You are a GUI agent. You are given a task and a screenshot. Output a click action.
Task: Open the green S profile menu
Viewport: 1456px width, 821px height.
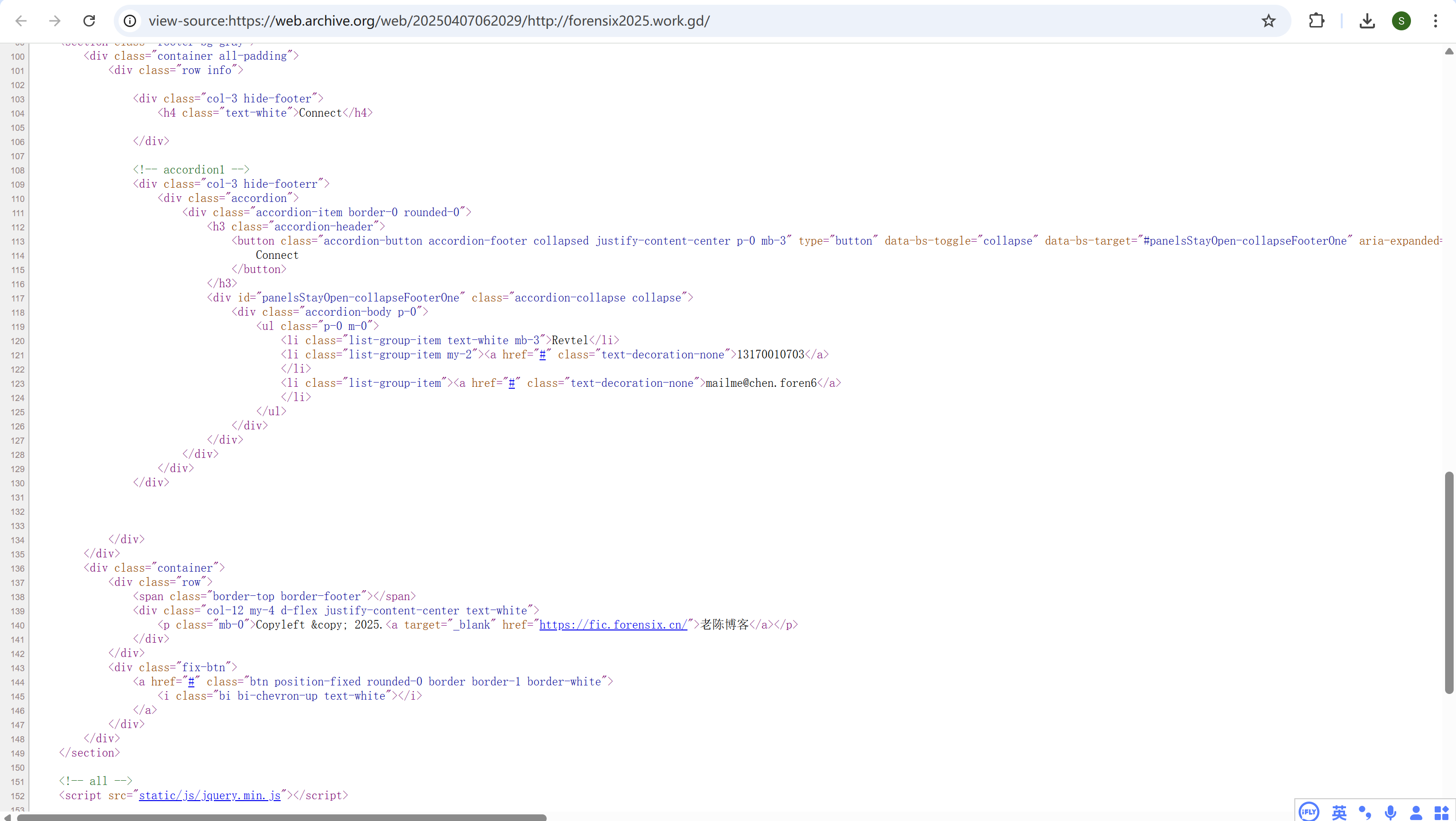point(1401,21)
